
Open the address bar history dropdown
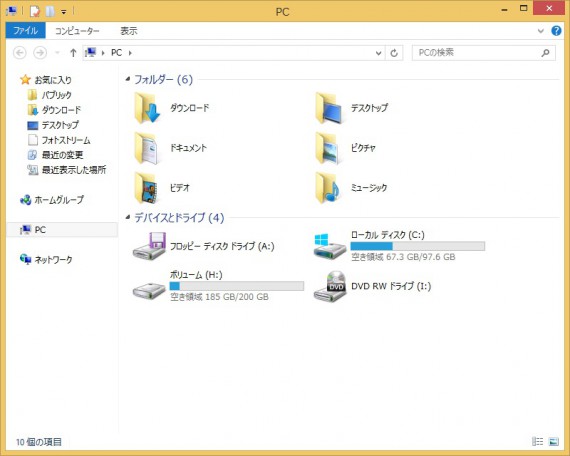pos(378,53)
